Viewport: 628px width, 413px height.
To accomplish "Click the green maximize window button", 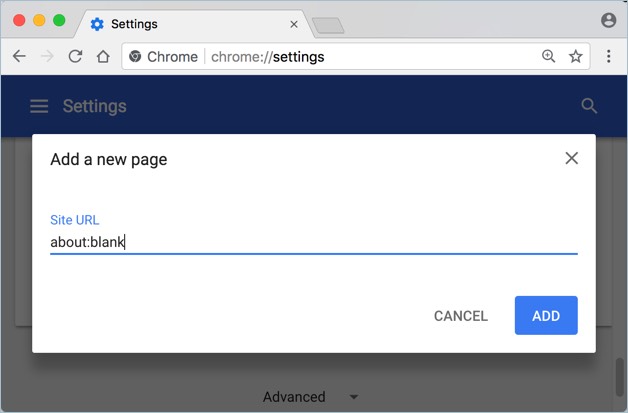I will [59, 20].
